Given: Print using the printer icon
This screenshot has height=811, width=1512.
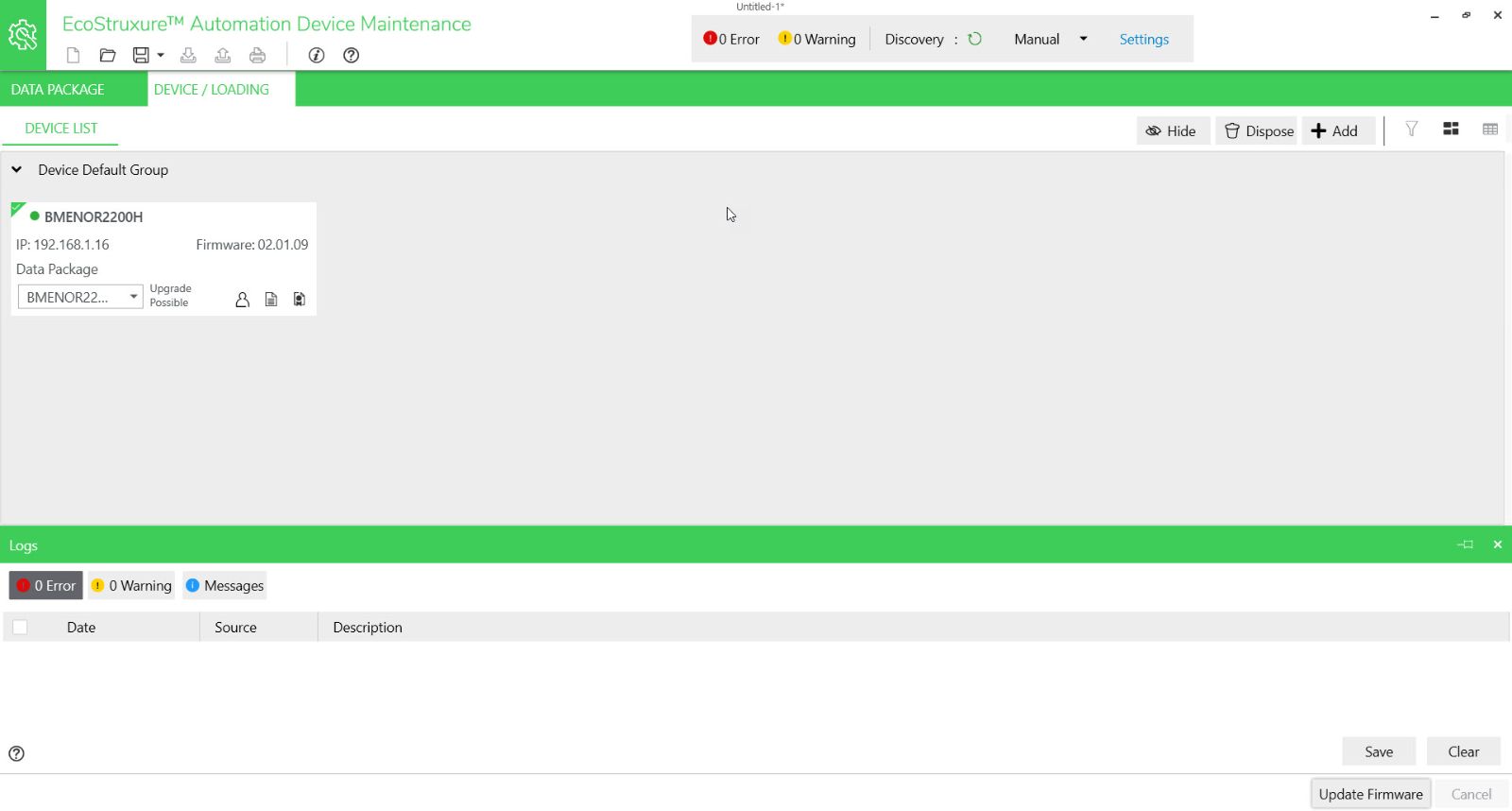Looking at the screenshot, I should point(257,55).
